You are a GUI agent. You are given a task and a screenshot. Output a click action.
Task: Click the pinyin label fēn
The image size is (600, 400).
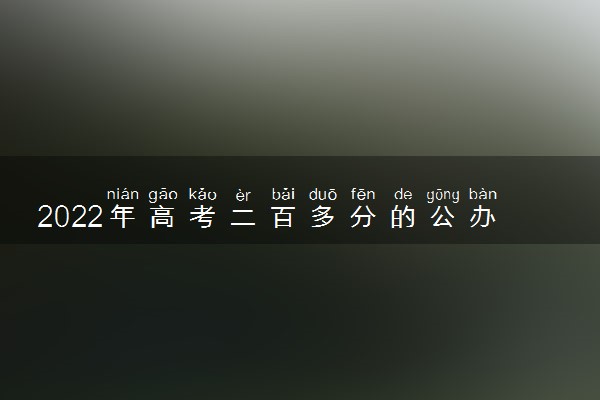[x=363, y=194]
